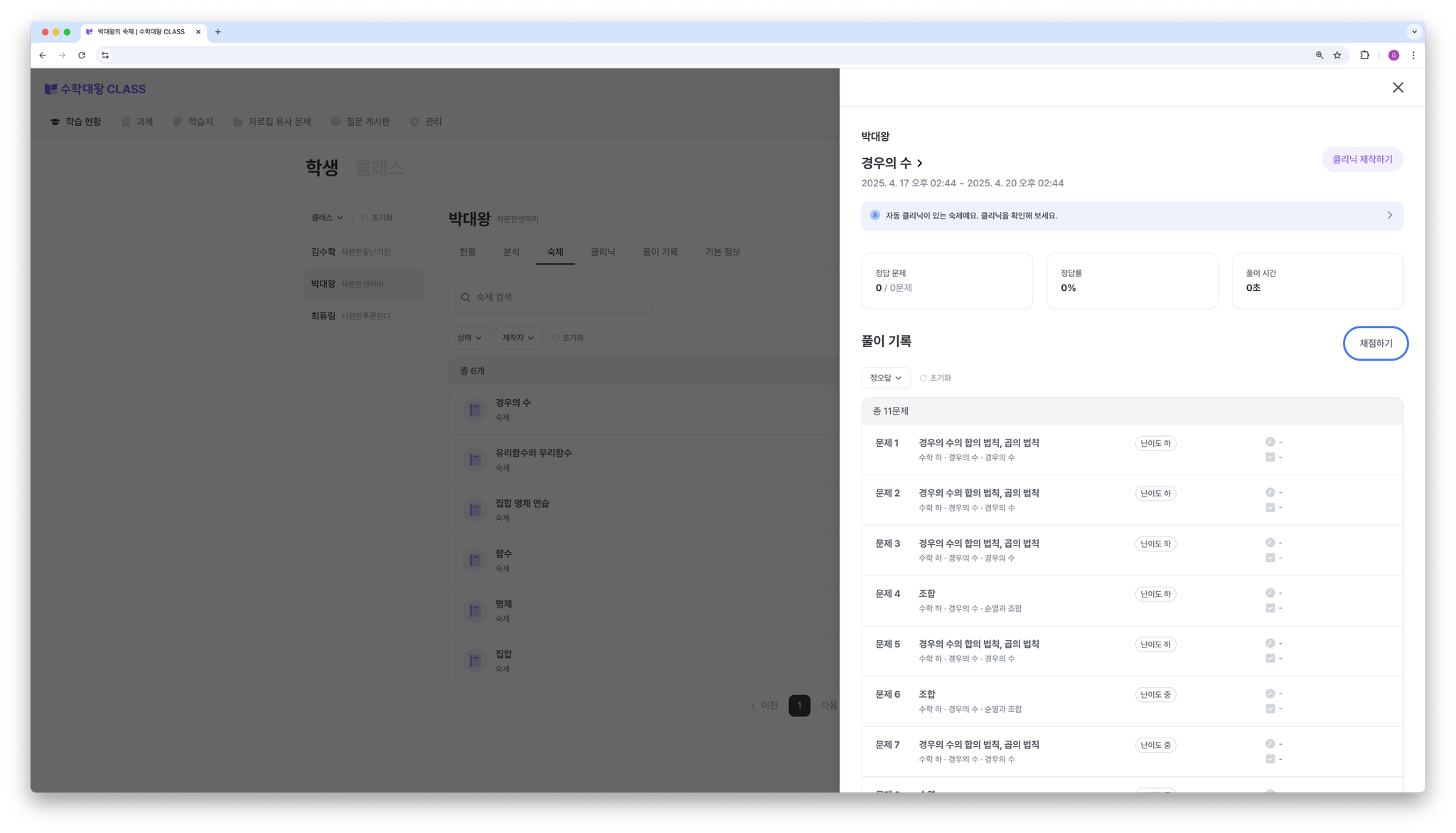Select 문제 2 row in solving records
1456x833 pixels.
[1132, 500]
